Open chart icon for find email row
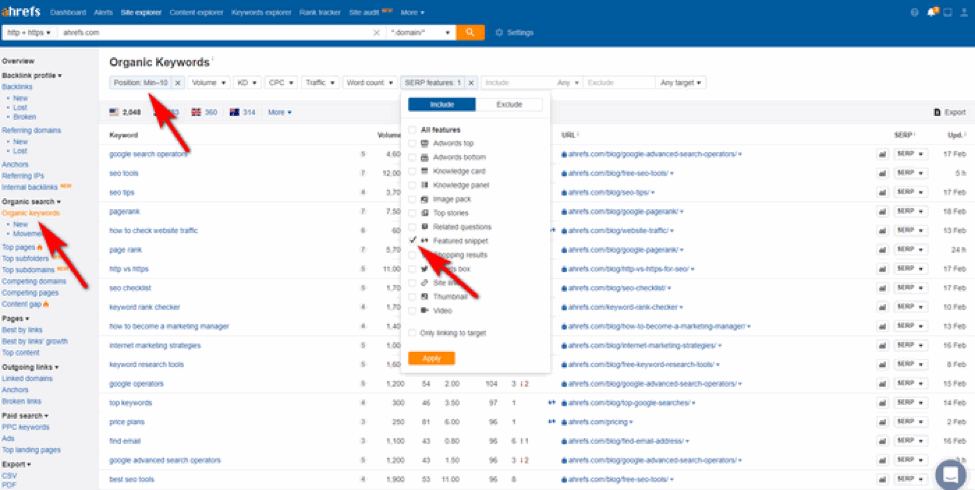This screenshot has width=975, height=490. click(882, 441)
